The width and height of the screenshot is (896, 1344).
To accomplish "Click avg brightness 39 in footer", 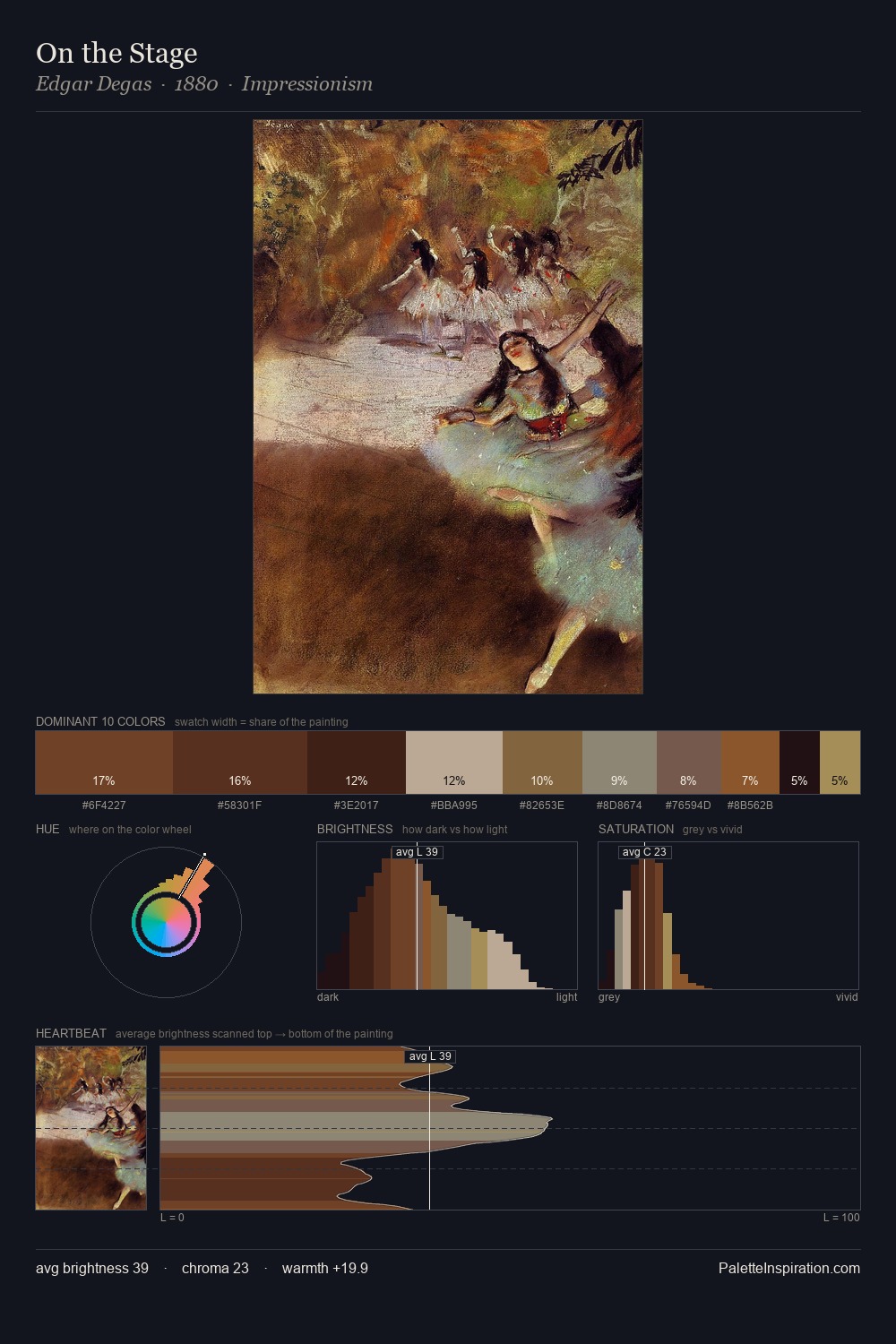I will coord(92,1269).
